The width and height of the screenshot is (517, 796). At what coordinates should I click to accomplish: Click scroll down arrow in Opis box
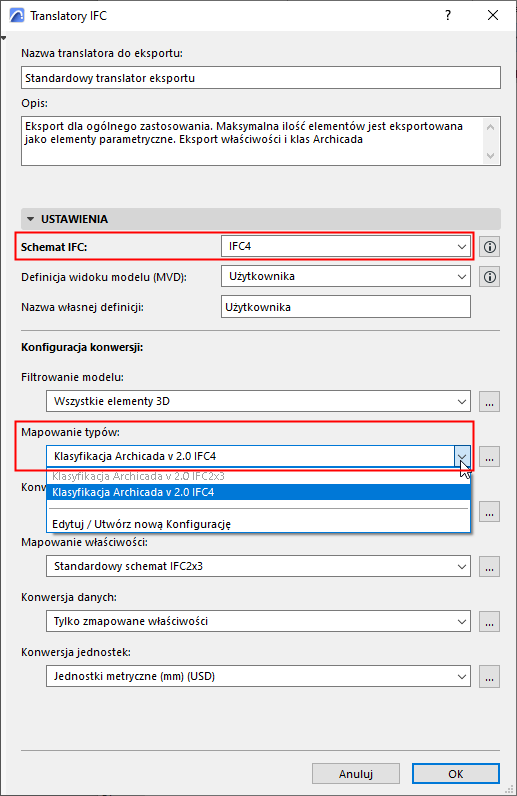[490, 155]
